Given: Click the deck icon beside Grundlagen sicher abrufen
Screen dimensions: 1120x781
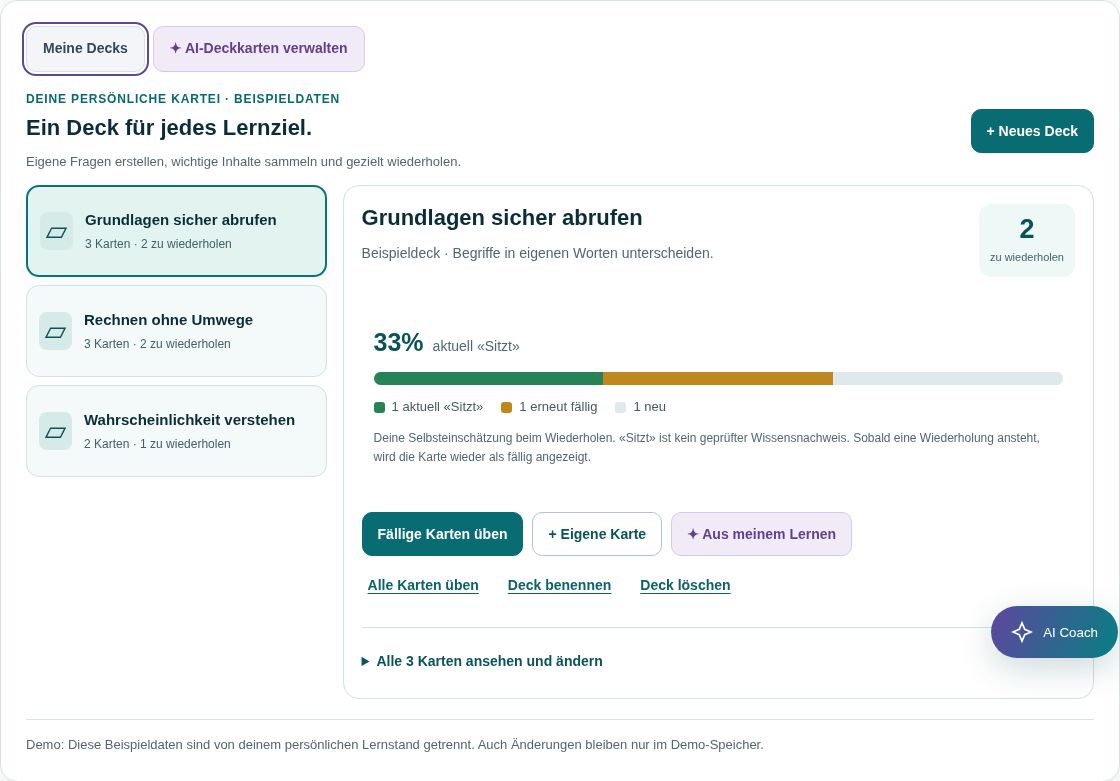Looking at the screenshot, I should tap(56, 232).
